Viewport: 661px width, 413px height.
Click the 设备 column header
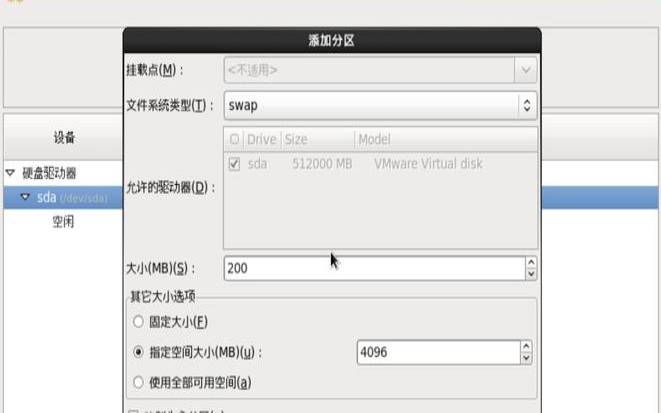64,137
